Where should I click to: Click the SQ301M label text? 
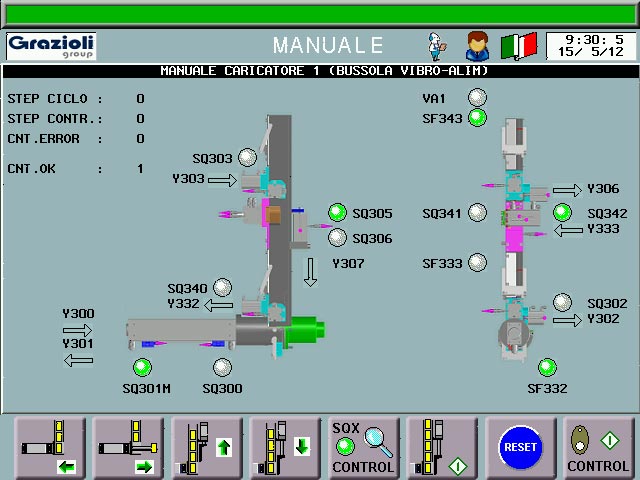pos(147,388)
